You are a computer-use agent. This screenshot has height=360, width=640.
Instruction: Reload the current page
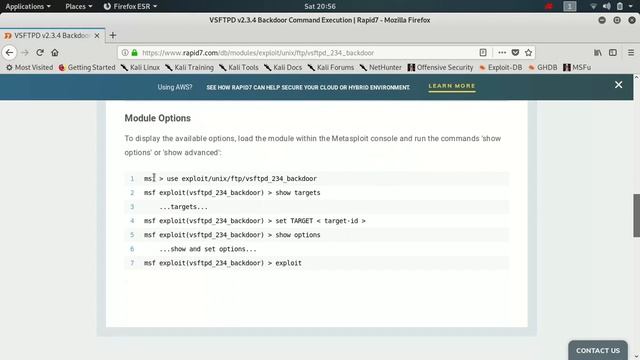[40, 53]
